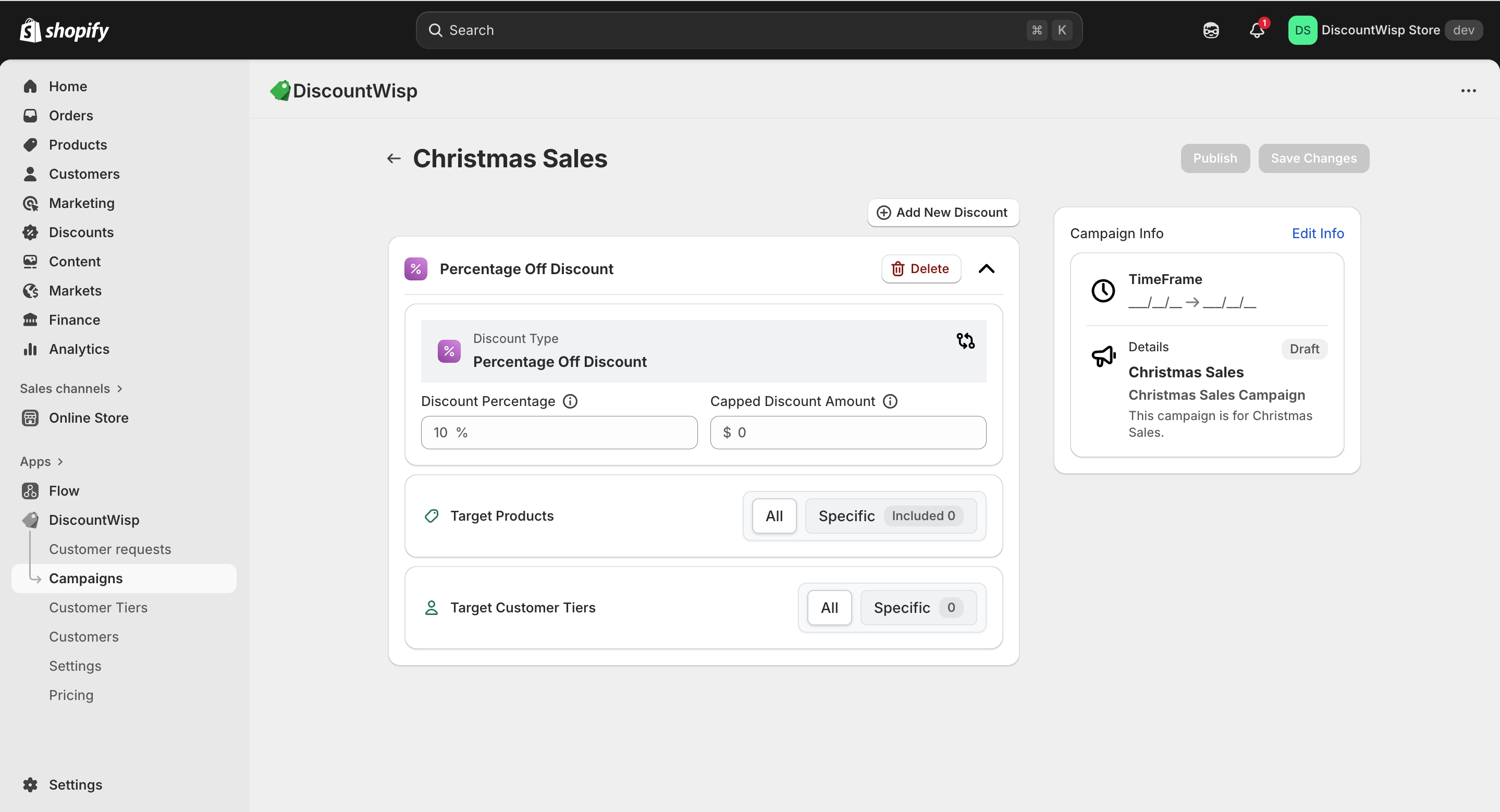Click the Add New Discount button
Screen dimensions: 1500x812
(943, 213)
